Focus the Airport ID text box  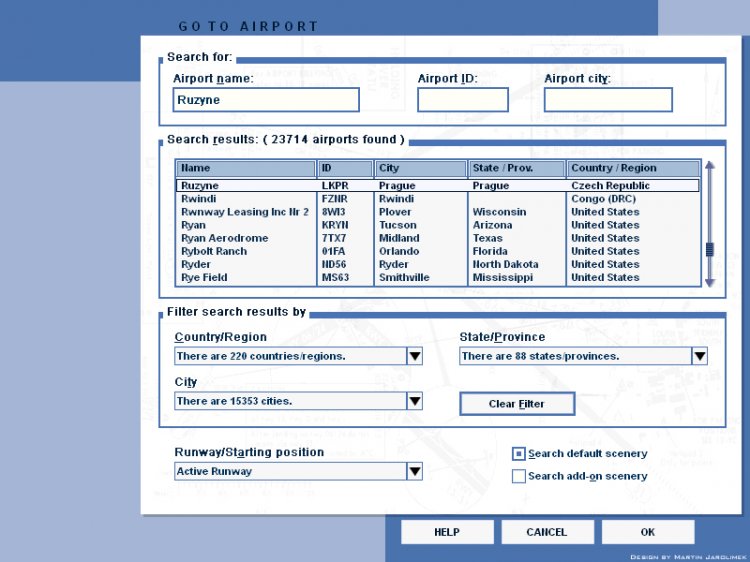[x=462, y=100]
